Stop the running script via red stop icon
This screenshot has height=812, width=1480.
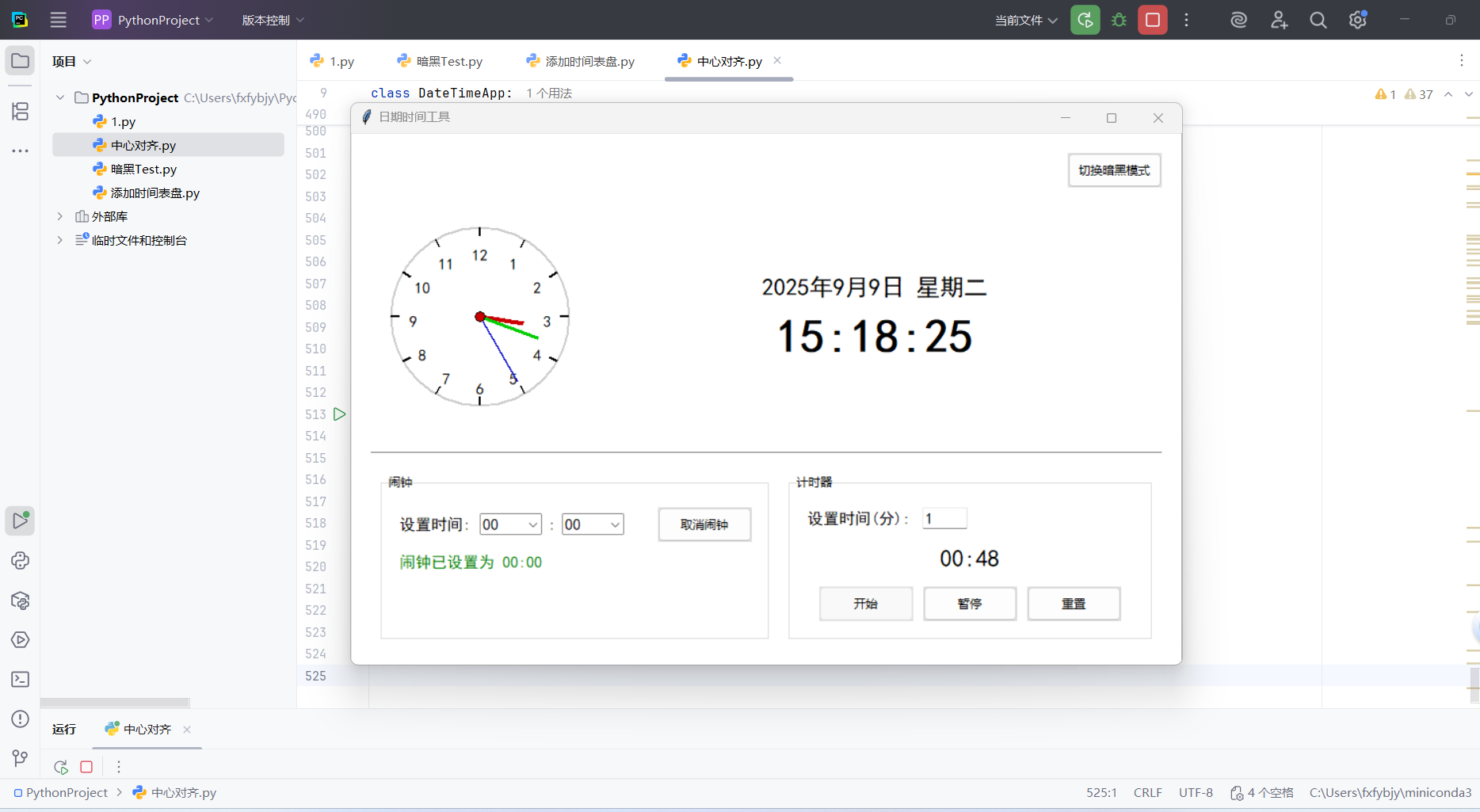(x=1152, y=20)
